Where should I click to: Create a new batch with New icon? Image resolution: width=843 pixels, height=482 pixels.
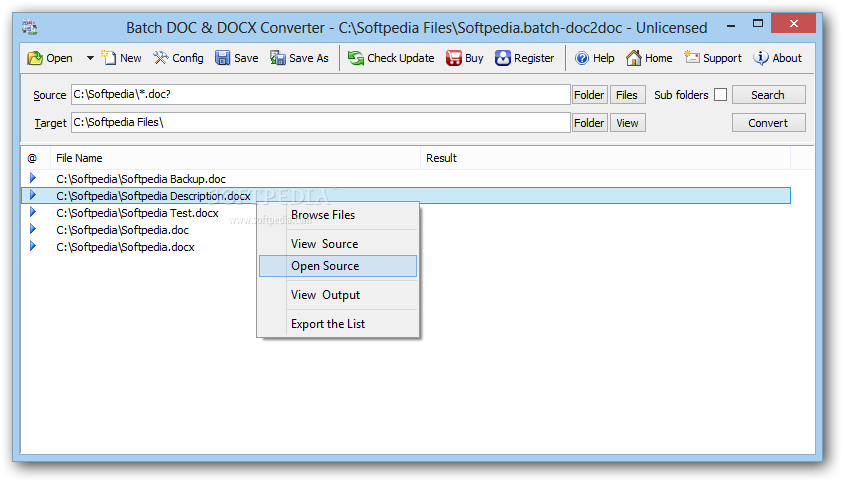coord(109,57)
